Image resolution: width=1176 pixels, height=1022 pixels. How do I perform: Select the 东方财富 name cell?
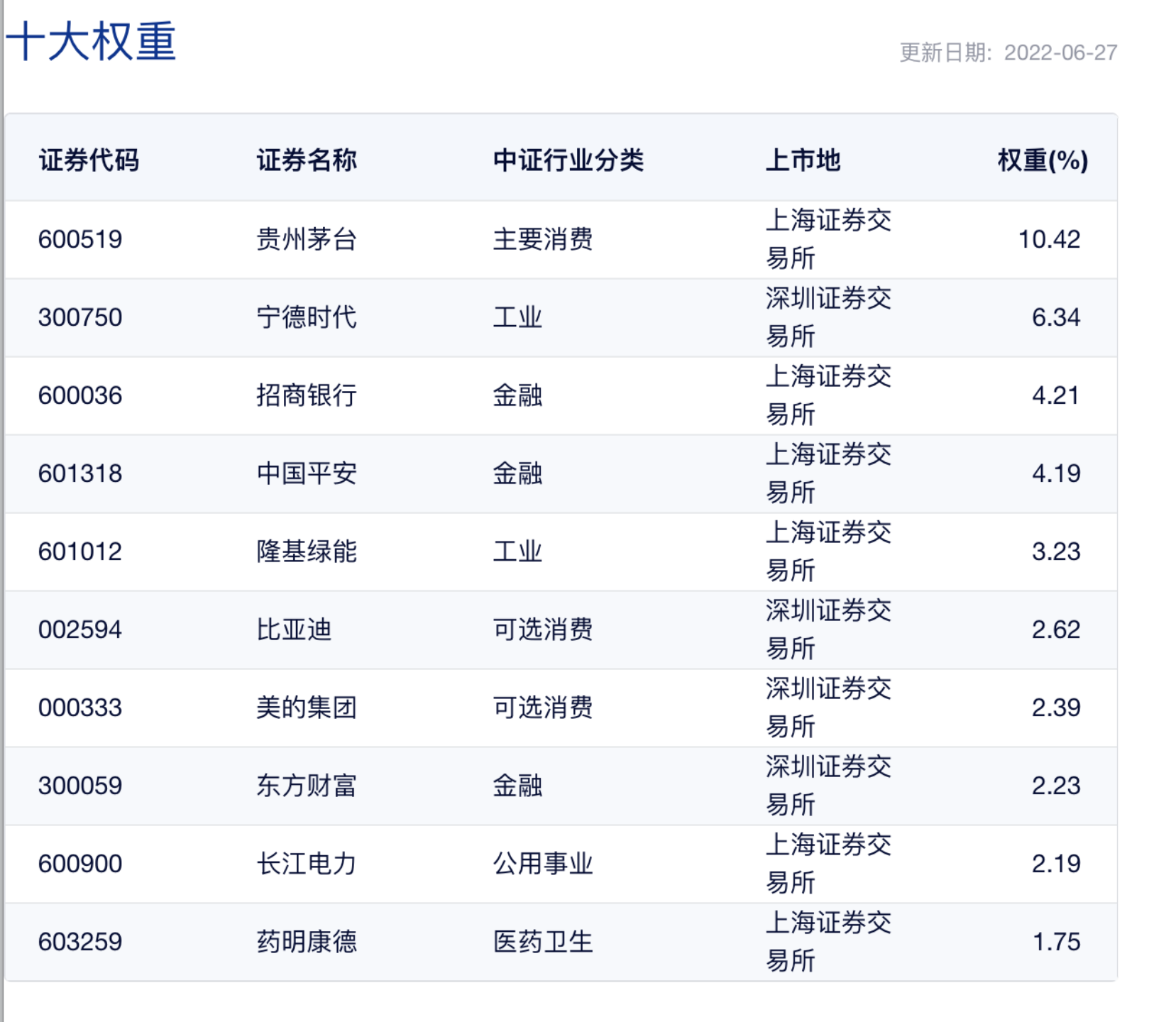307,786
